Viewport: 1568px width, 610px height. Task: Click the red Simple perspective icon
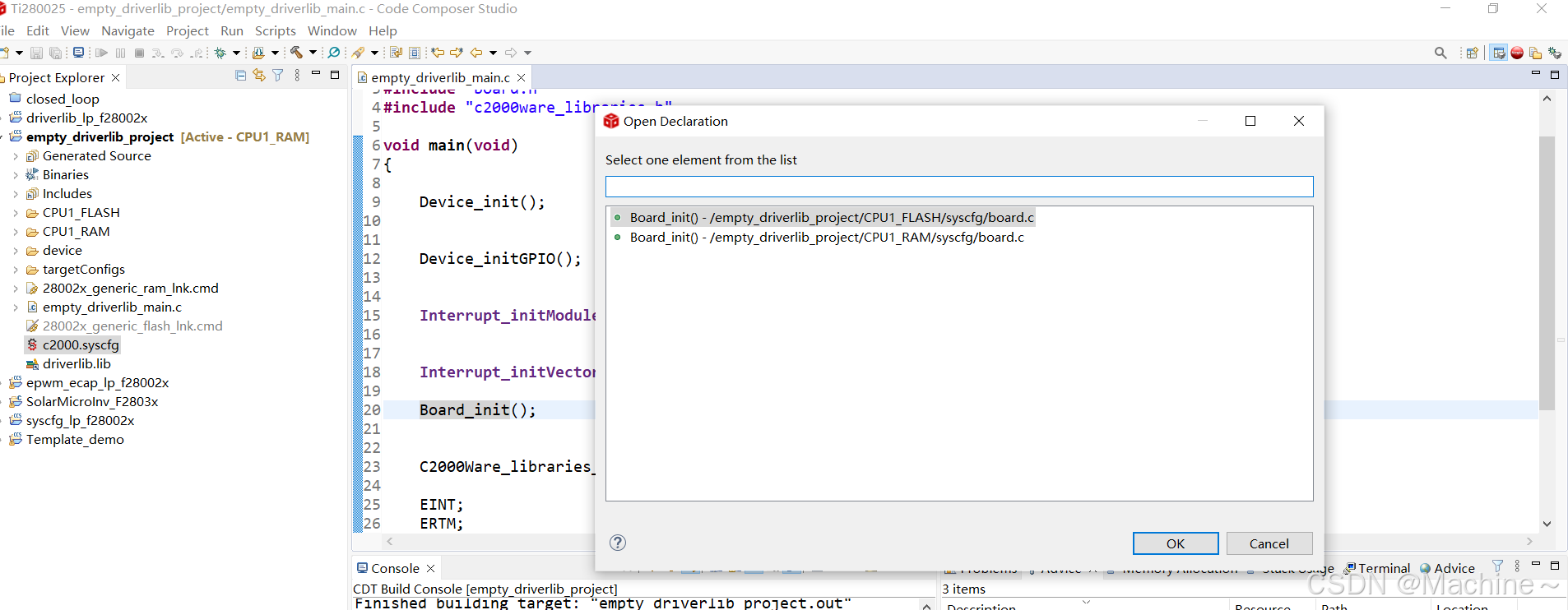pyautogui.click(x=1517, y=53)
